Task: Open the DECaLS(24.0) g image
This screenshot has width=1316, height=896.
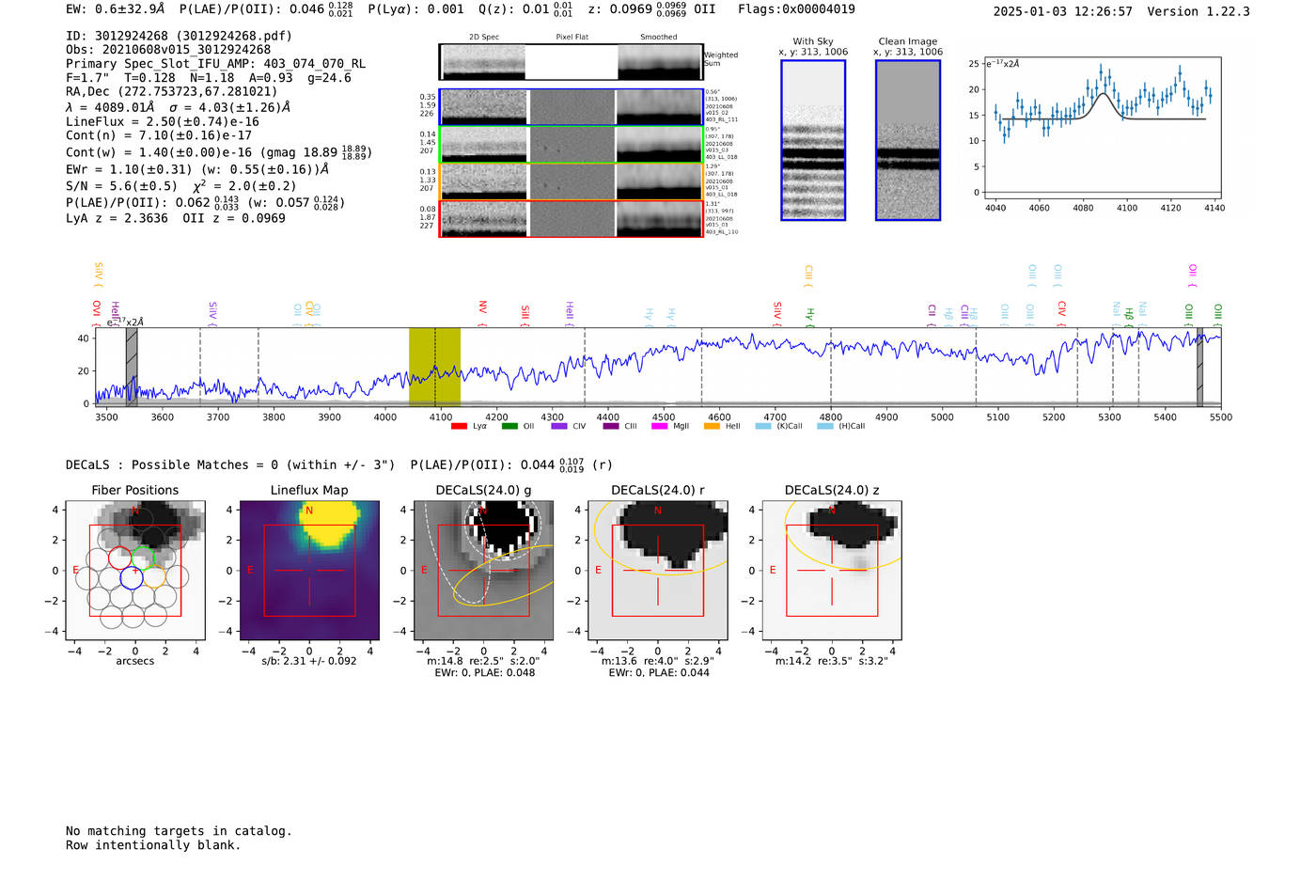Action: (x=484, y=571)
